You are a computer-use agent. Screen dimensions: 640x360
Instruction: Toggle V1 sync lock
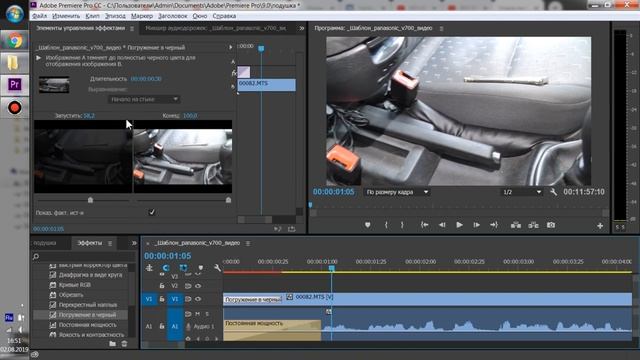[188, 299]
